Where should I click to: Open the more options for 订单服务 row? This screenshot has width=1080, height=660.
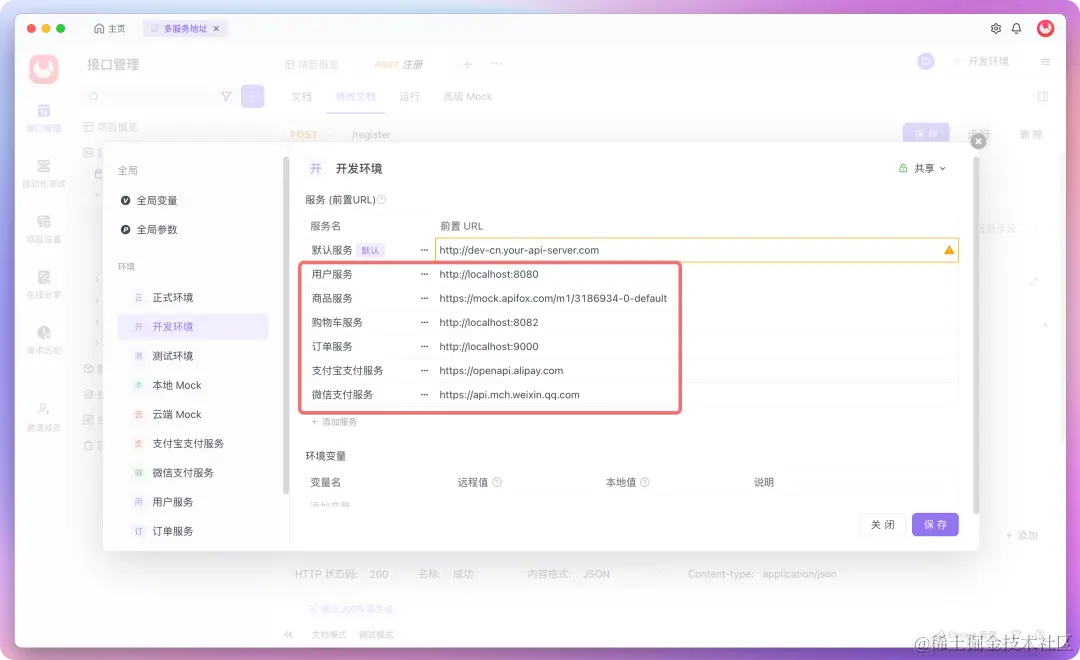tap(424, 347)
